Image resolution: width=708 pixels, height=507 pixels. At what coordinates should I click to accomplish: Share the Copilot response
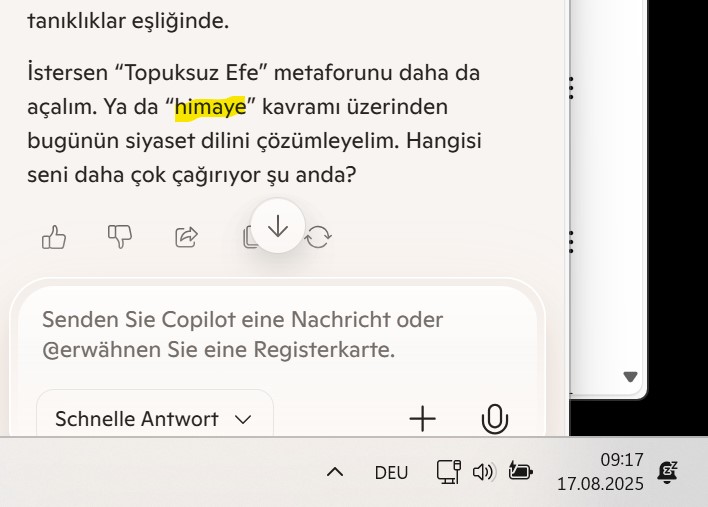186,237
